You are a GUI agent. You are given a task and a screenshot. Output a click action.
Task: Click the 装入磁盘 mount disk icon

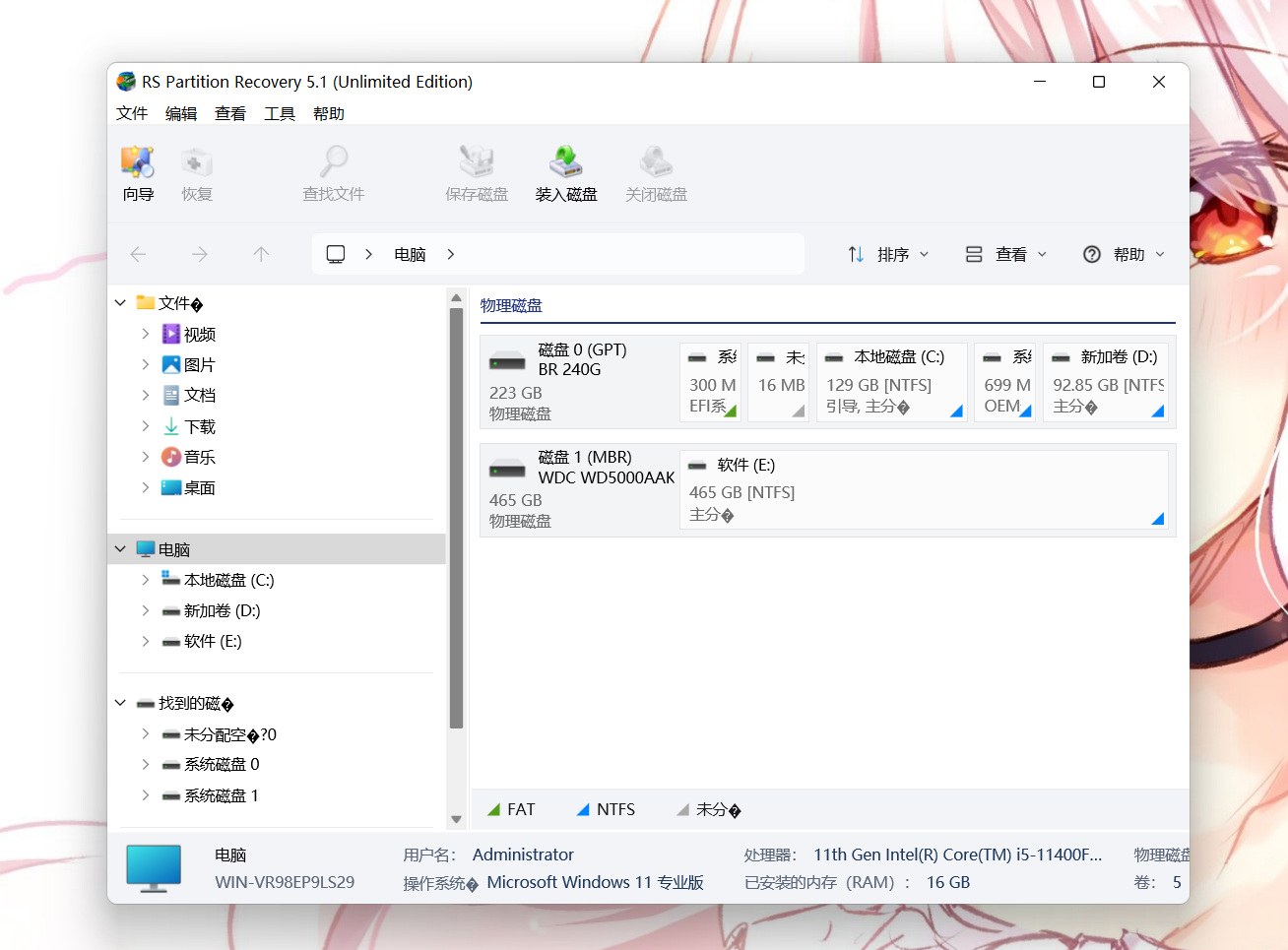coord(566,173)
